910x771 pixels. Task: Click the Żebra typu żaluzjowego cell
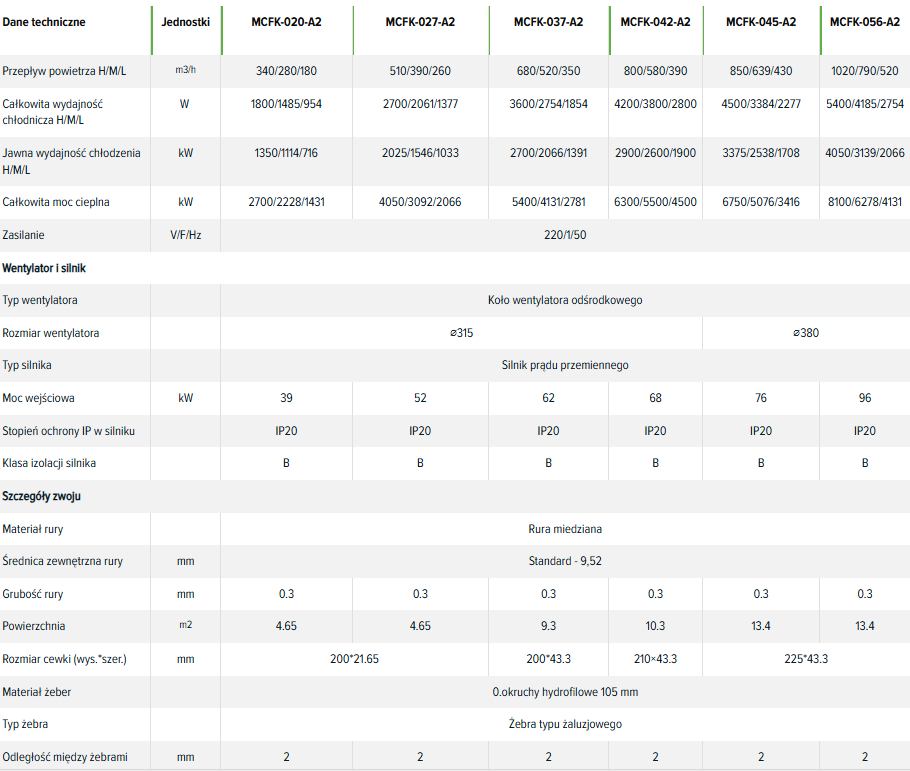pos(565,724)
